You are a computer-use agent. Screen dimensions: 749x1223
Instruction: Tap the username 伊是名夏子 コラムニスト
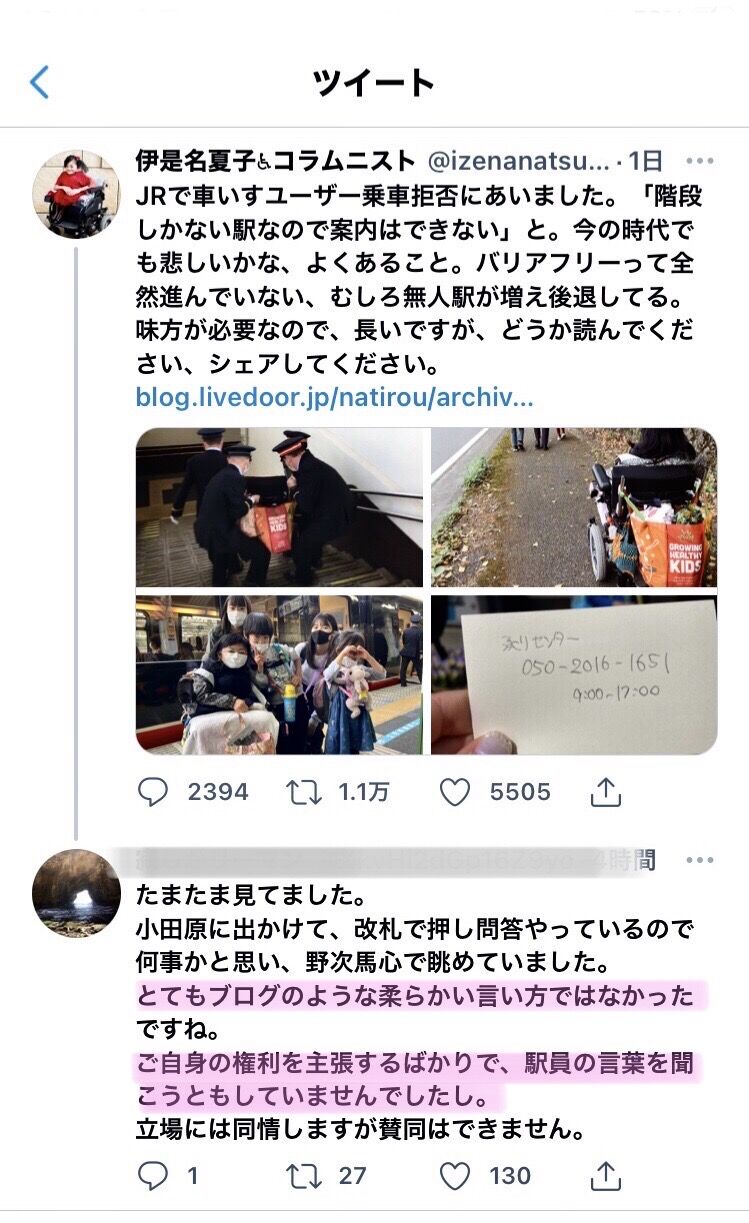tap(275, 160)
